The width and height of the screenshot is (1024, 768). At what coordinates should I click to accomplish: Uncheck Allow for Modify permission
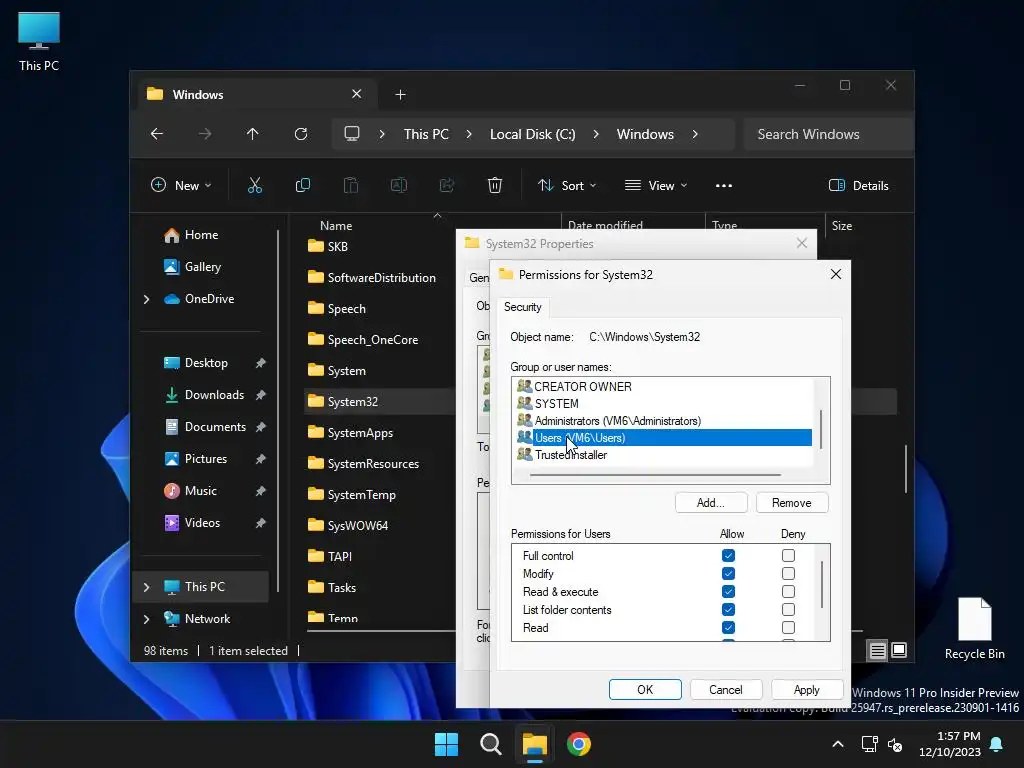click(x=728, y=574)
